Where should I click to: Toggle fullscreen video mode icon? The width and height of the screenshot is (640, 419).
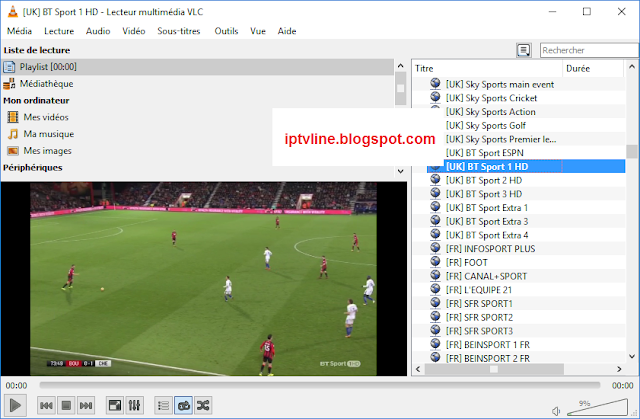pos(115,406)
